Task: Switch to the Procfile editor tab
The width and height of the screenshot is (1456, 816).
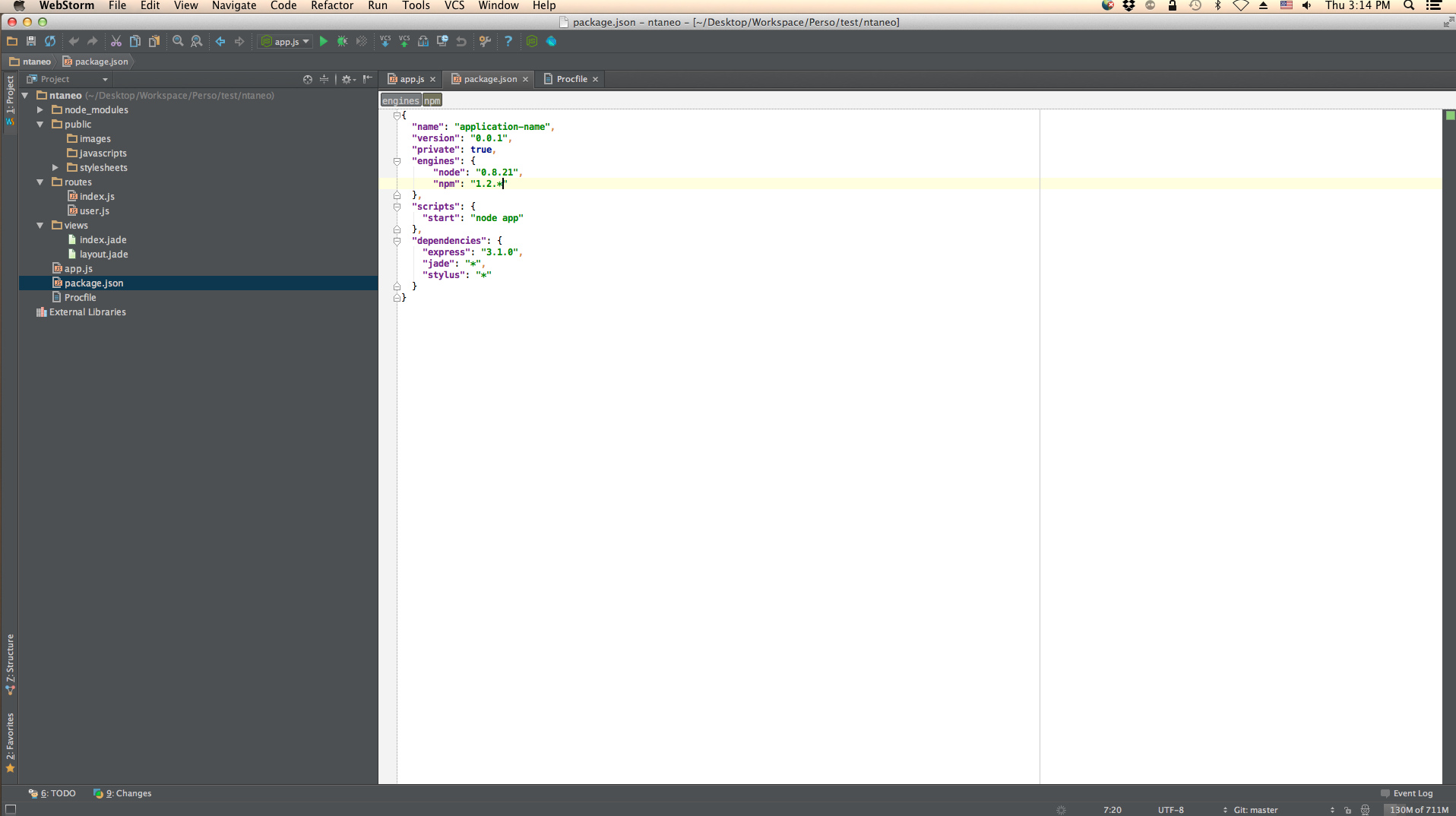Action: click(x=571, y=79)
